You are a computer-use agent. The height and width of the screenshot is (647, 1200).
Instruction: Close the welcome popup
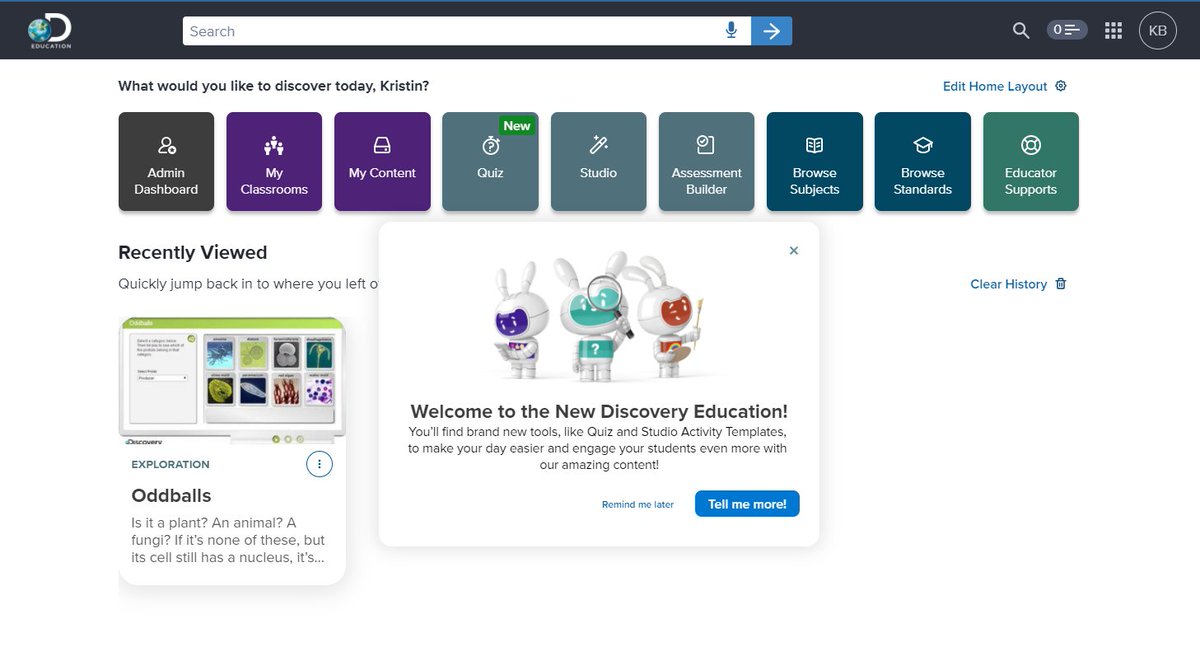[794, 251]
